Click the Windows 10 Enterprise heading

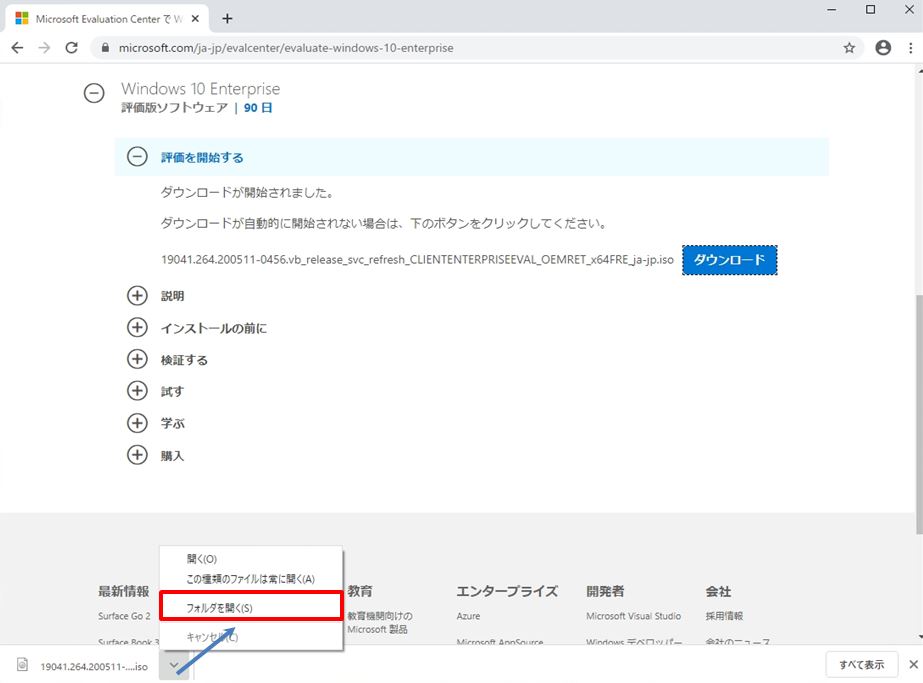201,88
